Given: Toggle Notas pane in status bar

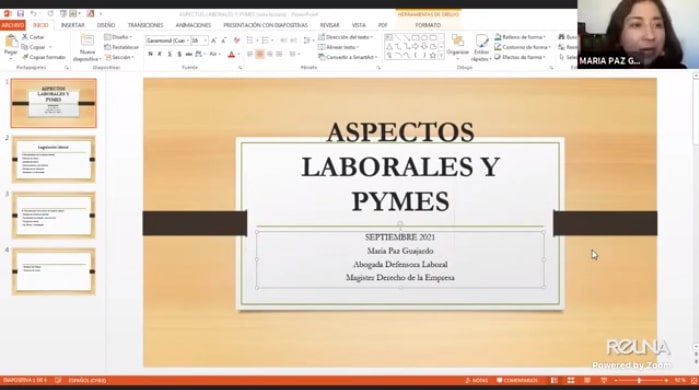Looking at the screenshot, I should (x=476, y=380).
